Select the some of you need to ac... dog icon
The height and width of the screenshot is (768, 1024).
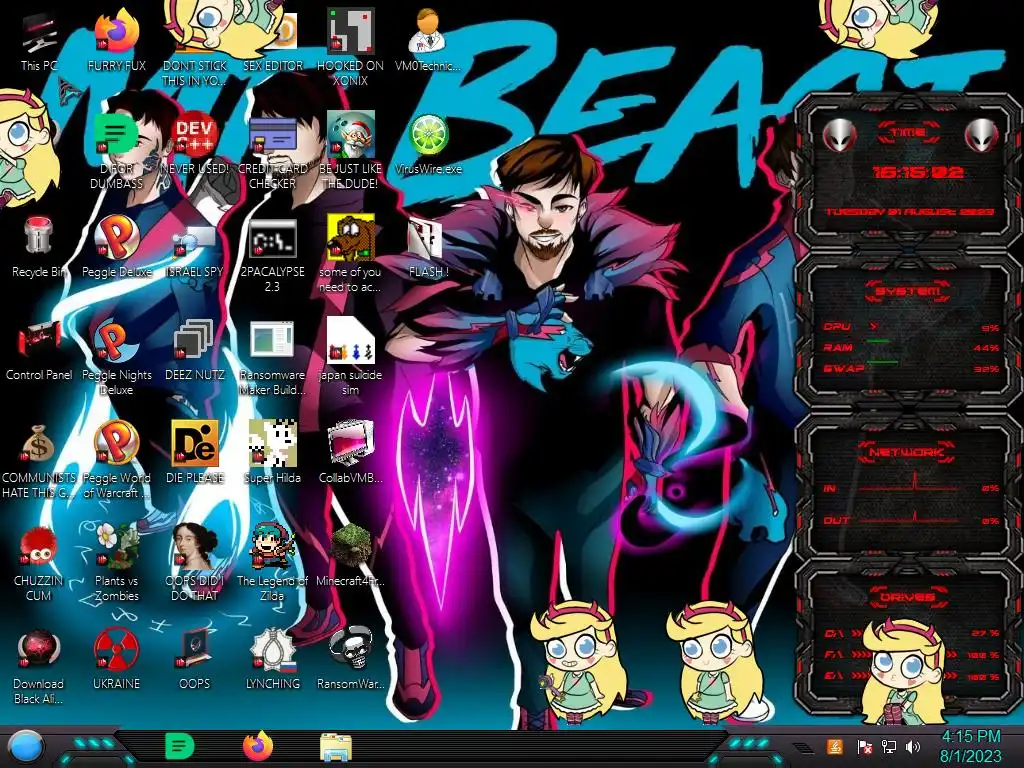(x=350, y=255)
